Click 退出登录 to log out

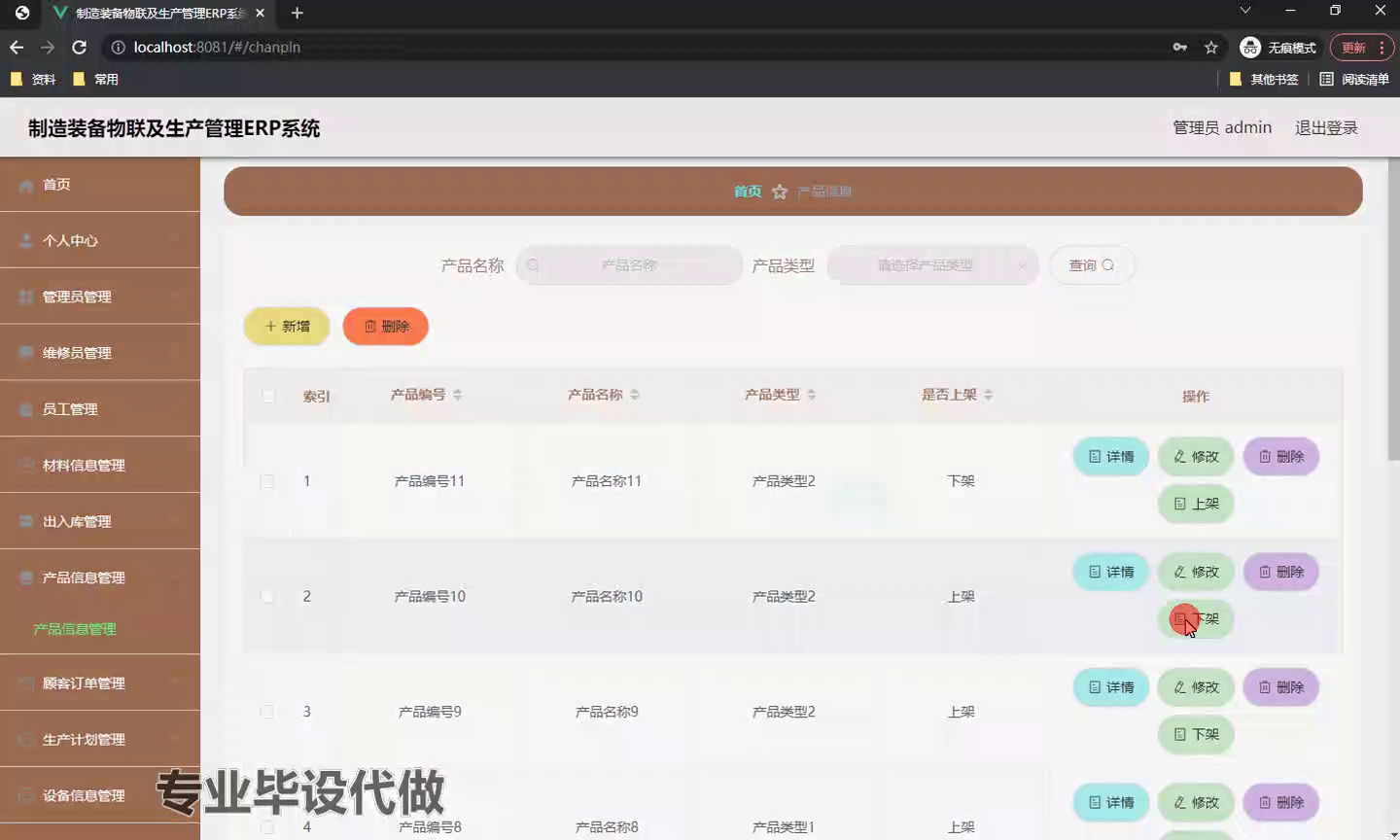[x=1326, y=127]
